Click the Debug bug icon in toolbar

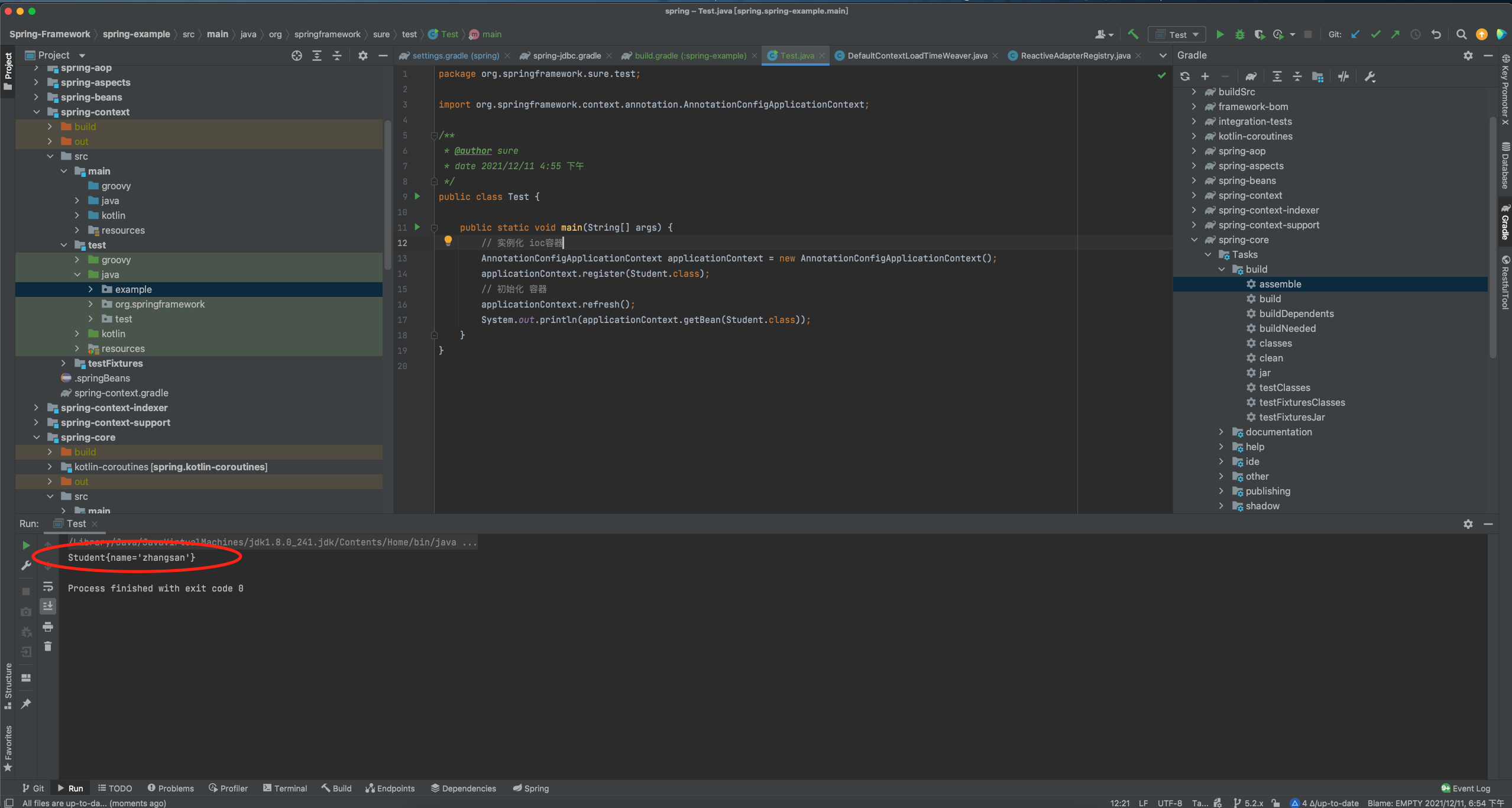coord(1239,35)
